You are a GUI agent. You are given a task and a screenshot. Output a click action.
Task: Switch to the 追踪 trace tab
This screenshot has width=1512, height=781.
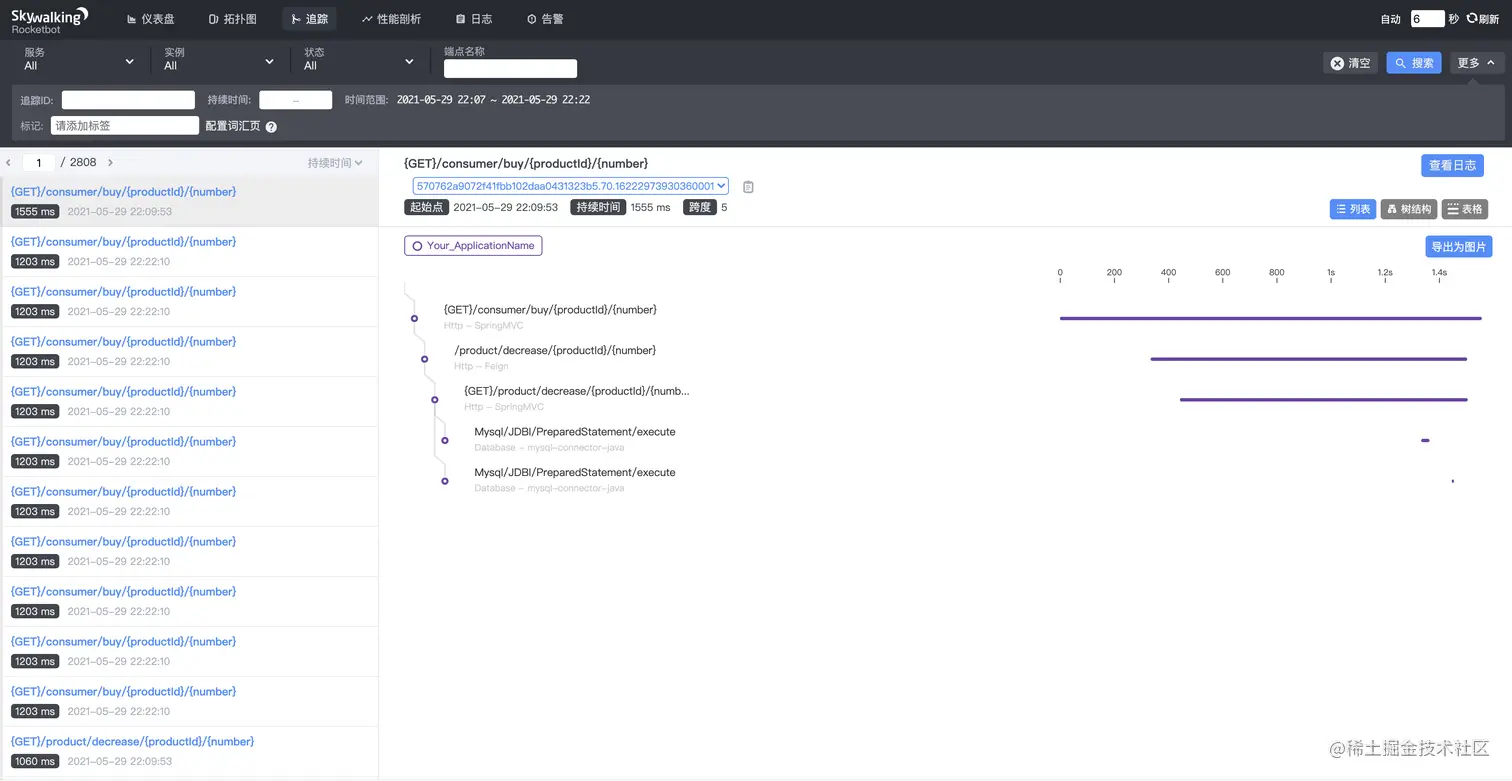pyautogui.click(x=309, y=19)
